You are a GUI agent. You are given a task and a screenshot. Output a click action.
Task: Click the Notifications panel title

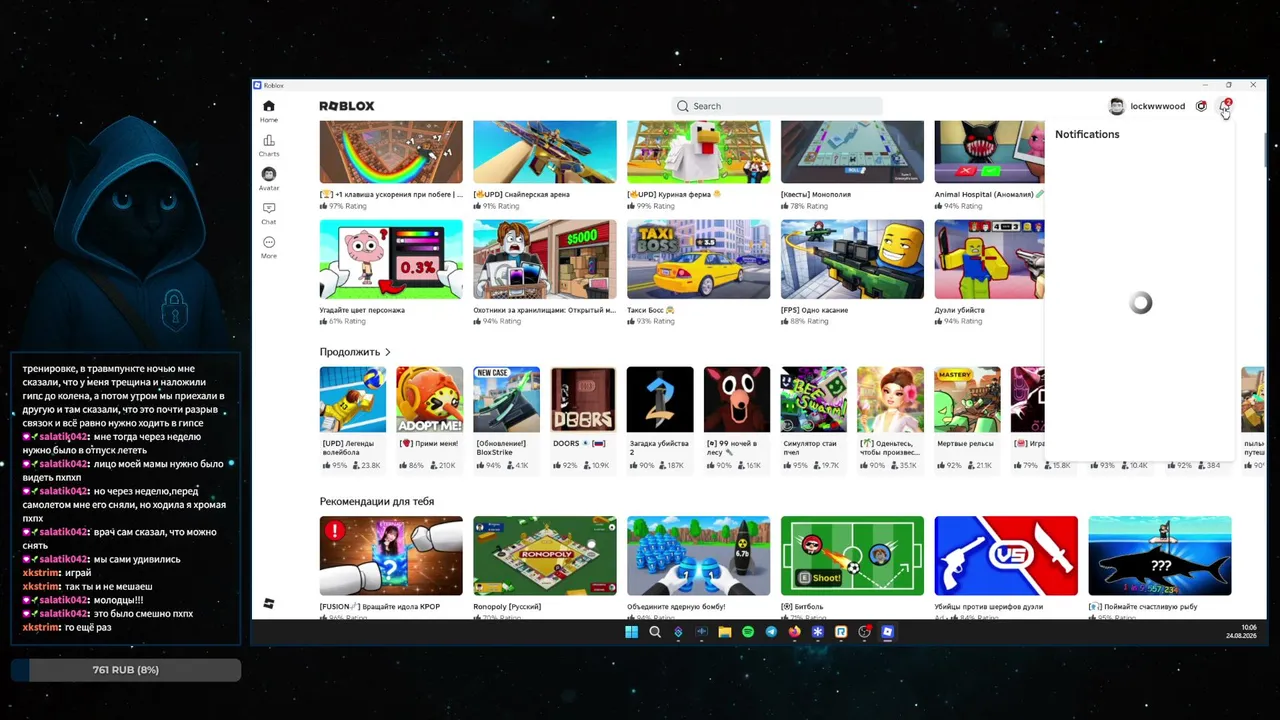point(1087,134)
